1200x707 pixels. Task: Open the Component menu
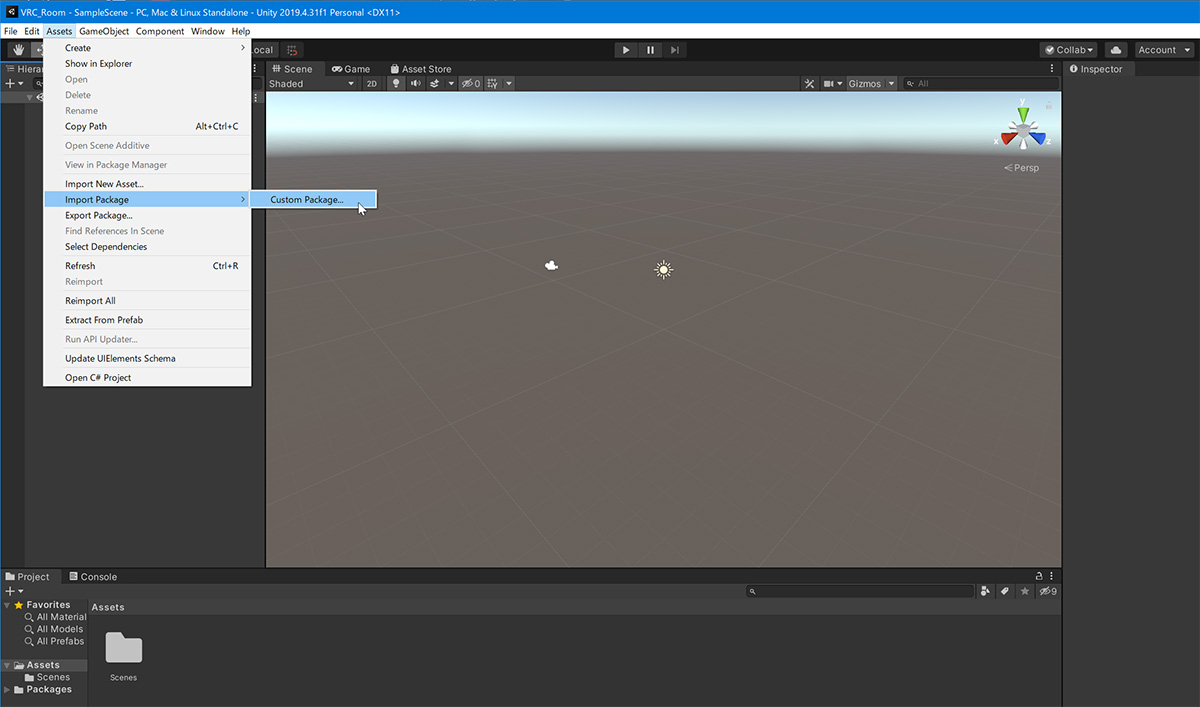(x=160, y=31)
